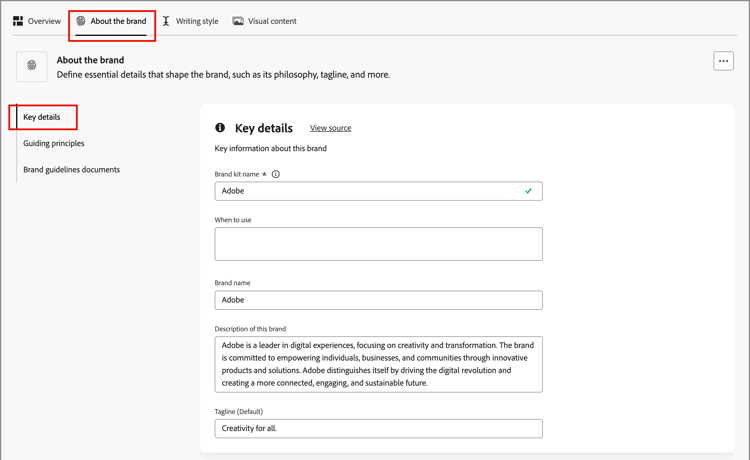Viewport: 750px width, 460px height.
Task: Click the info icon beside Brand kit name
Action: pos(276,174)
